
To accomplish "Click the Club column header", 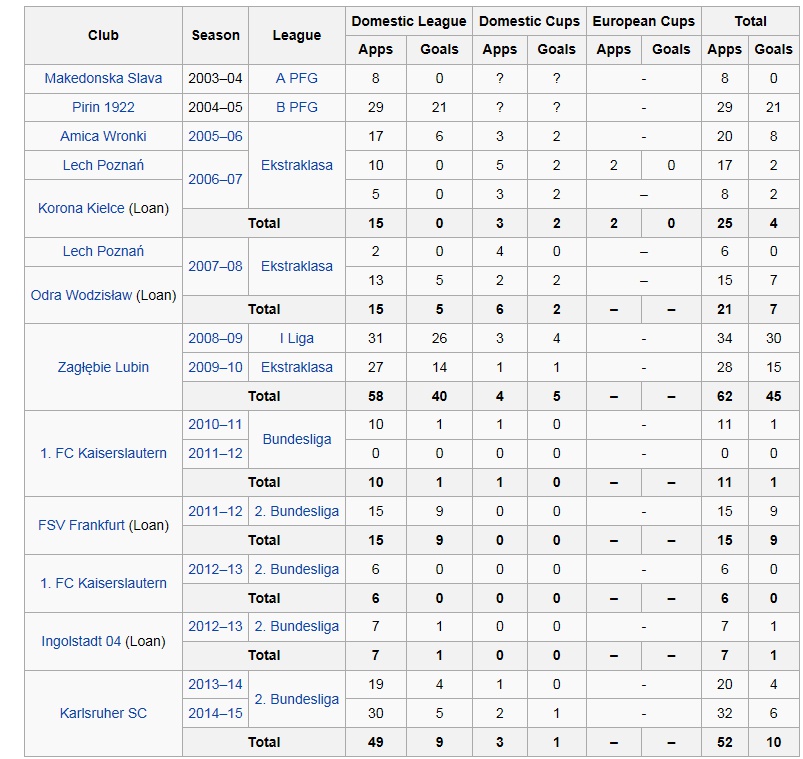I will [x=103, y=35].
